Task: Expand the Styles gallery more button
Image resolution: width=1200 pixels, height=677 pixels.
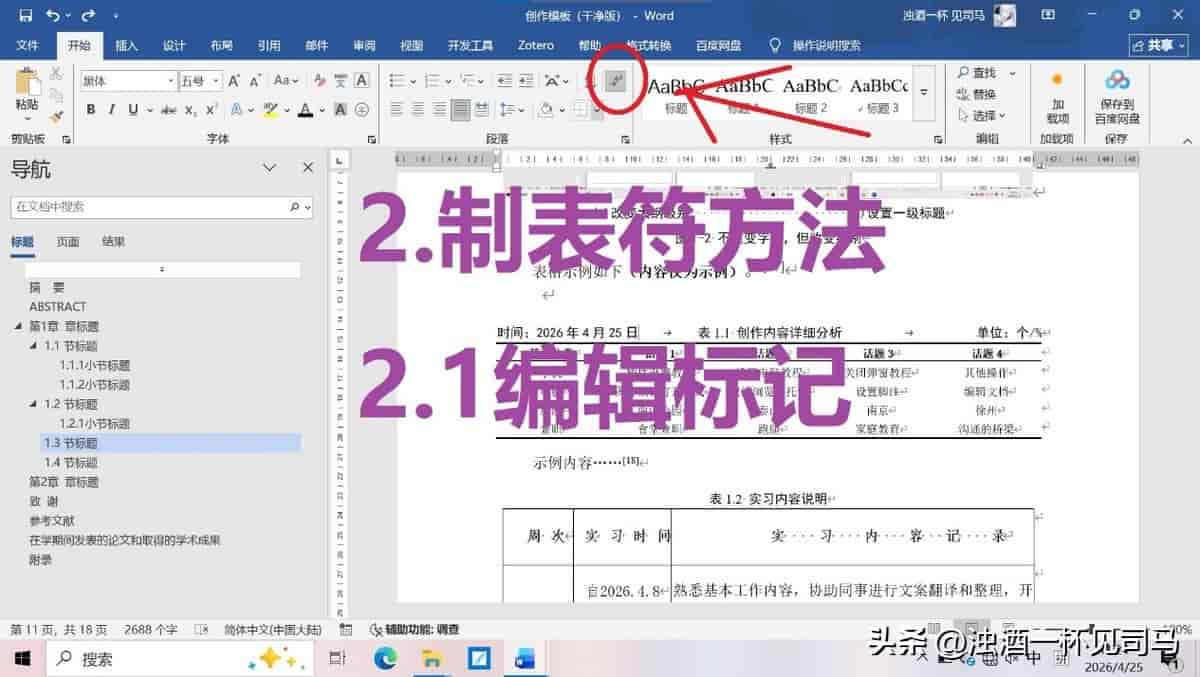Action: pyautogui.click(x=924, y=95)
